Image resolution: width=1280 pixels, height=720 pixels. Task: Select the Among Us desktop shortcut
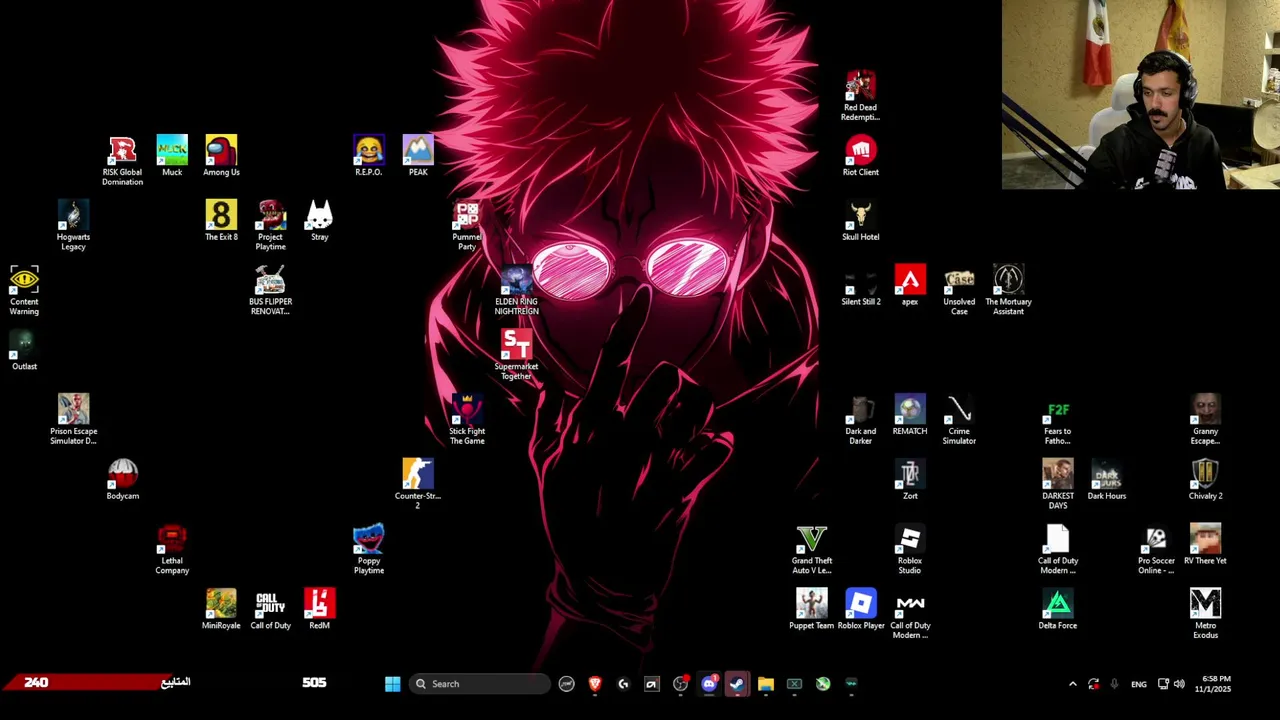(x=221, y=156)
